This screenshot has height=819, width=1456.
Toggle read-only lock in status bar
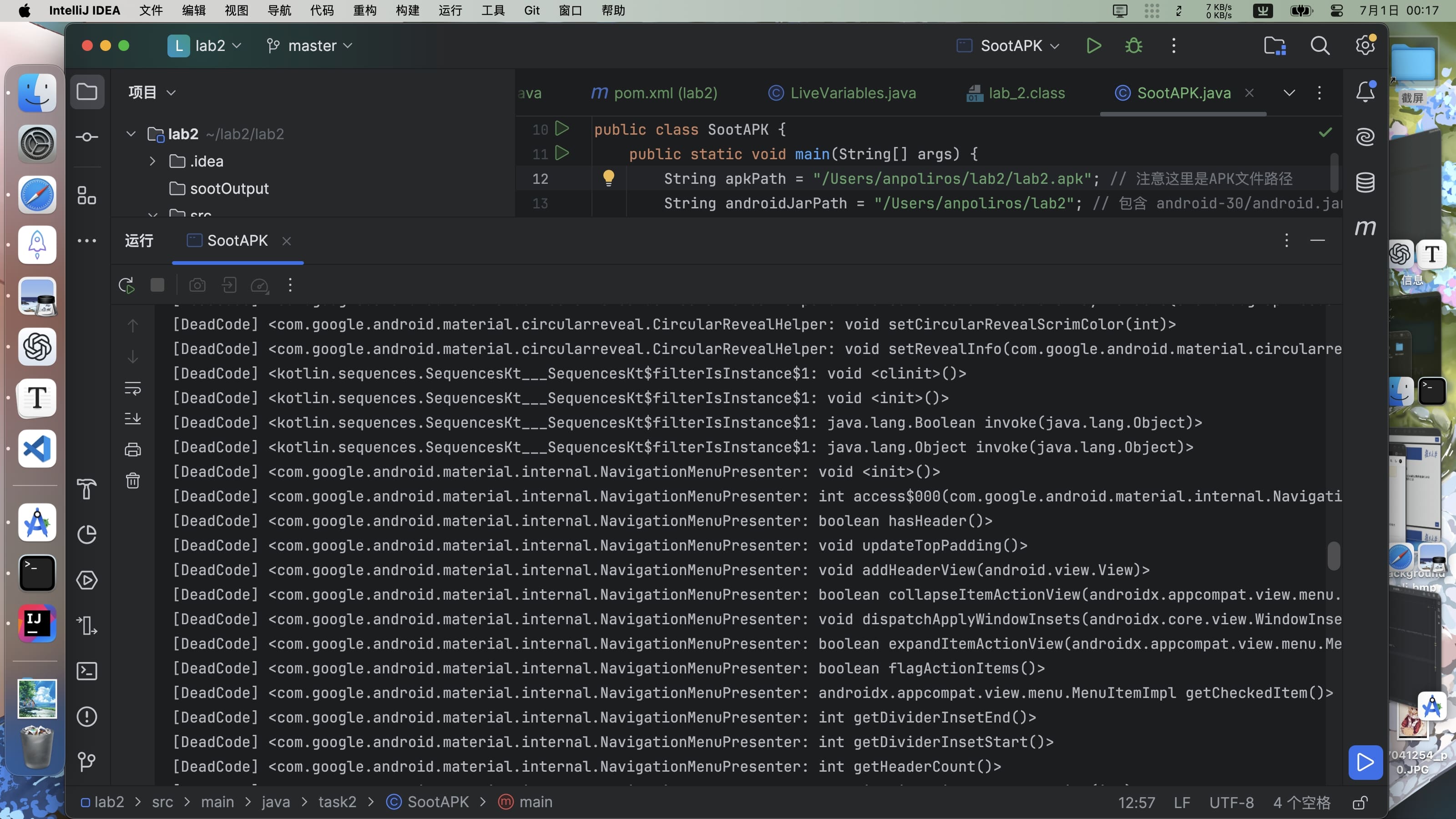(x=1360, y=803)
